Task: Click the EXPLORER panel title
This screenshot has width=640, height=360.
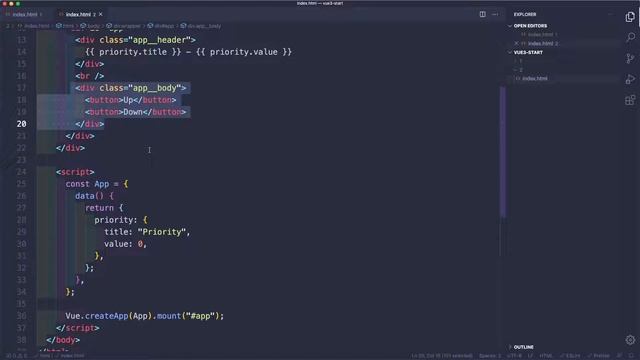Action: point(525,14)
